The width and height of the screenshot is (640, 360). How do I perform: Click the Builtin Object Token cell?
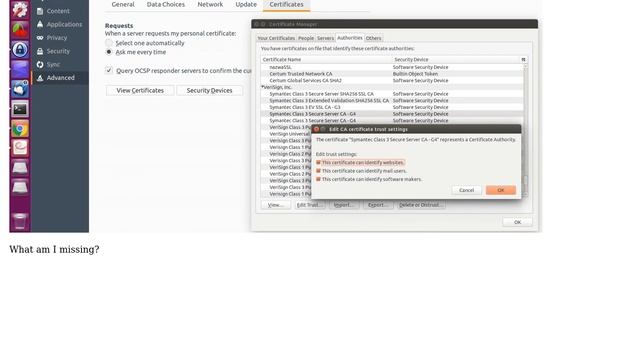(415, 74)
